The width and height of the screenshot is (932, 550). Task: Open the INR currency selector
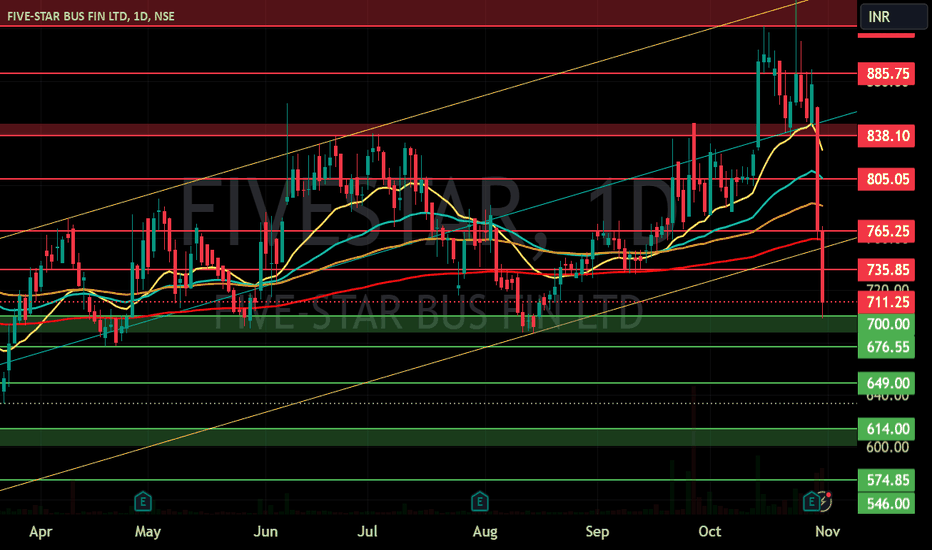pyautogui.click(x=893, y=17)
